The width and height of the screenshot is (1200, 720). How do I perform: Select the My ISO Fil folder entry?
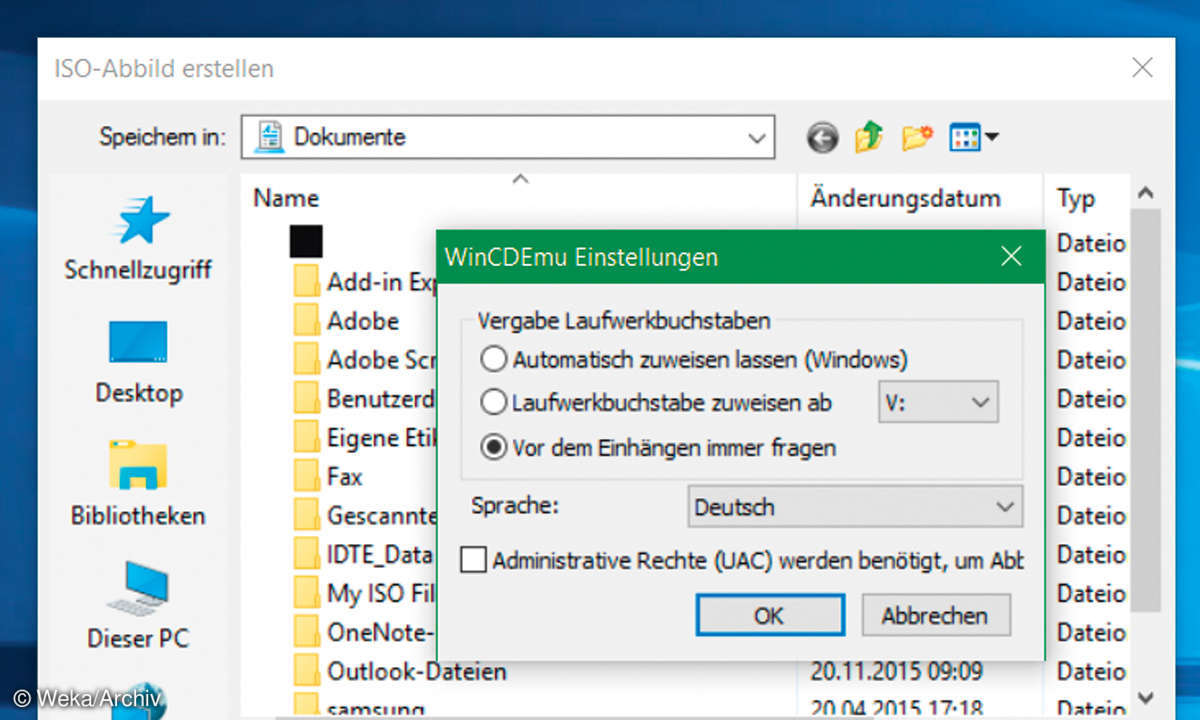coord(365,593)
